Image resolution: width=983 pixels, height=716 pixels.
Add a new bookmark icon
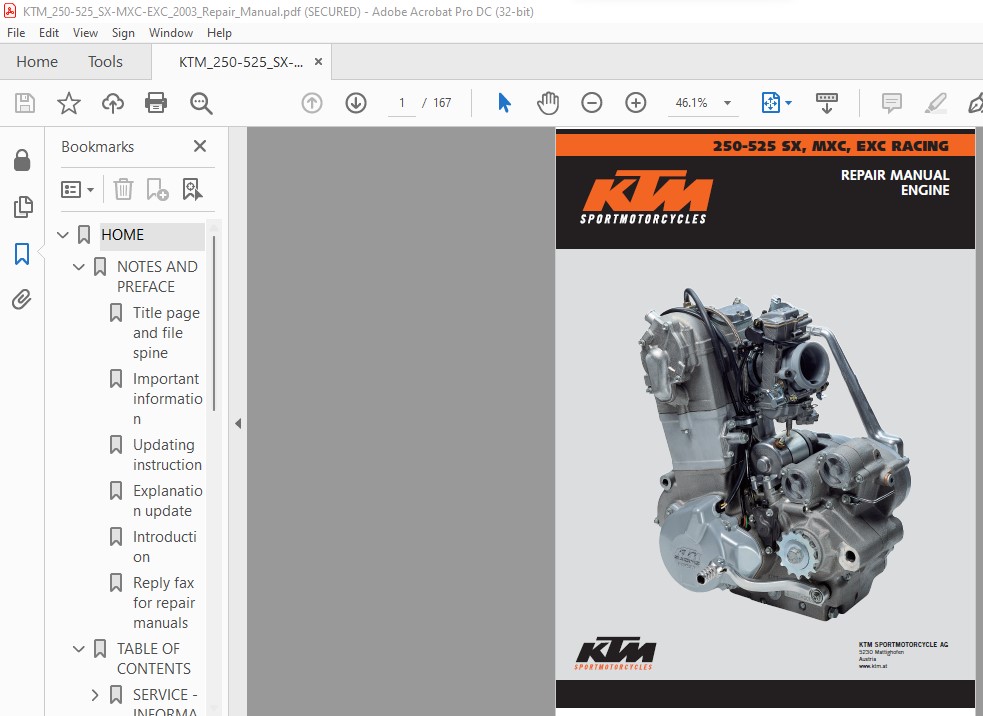pyautogui.click(x=157, y=189)
